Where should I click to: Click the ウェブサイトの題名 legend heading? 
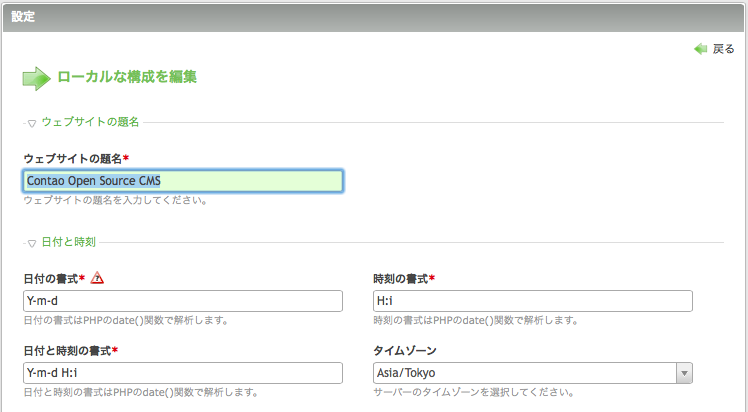(x=90, y=122)
